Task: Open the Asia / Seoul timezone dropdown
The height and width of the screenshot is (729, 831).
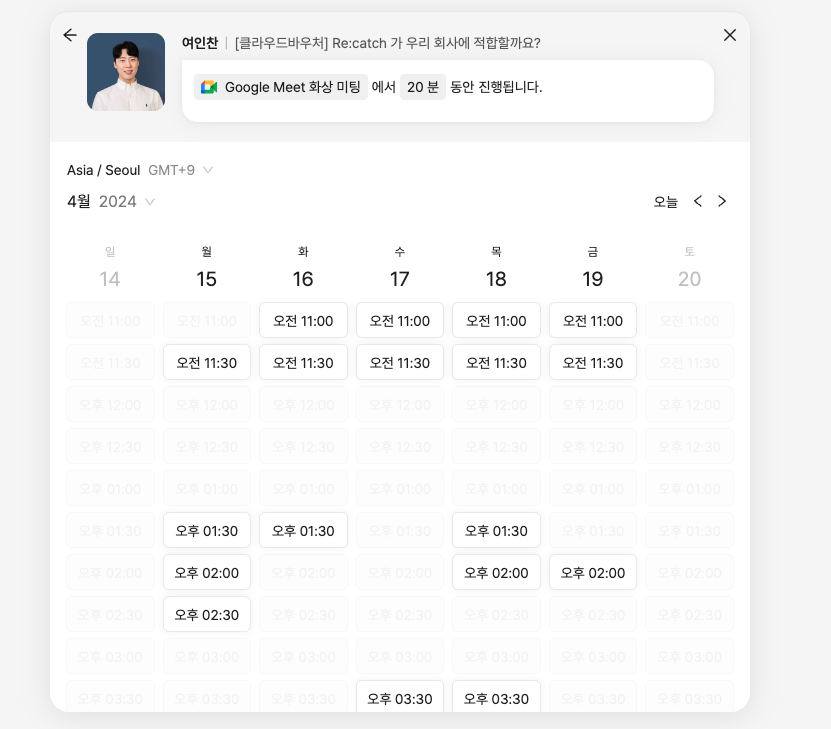Action: 103,170
